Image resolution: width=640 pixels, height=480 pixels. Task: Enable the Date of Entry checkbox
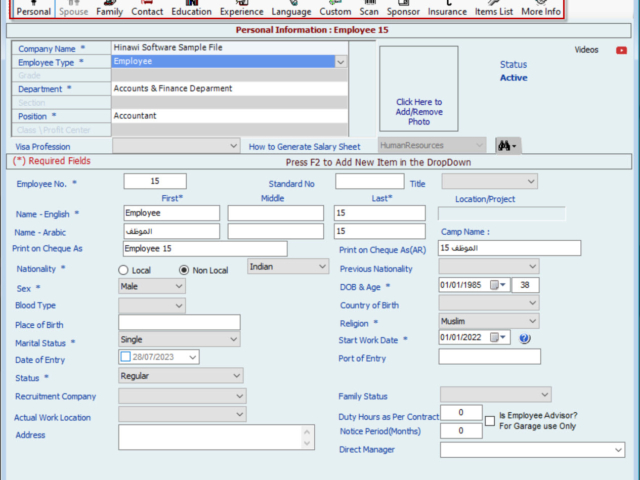pos(125,357)
